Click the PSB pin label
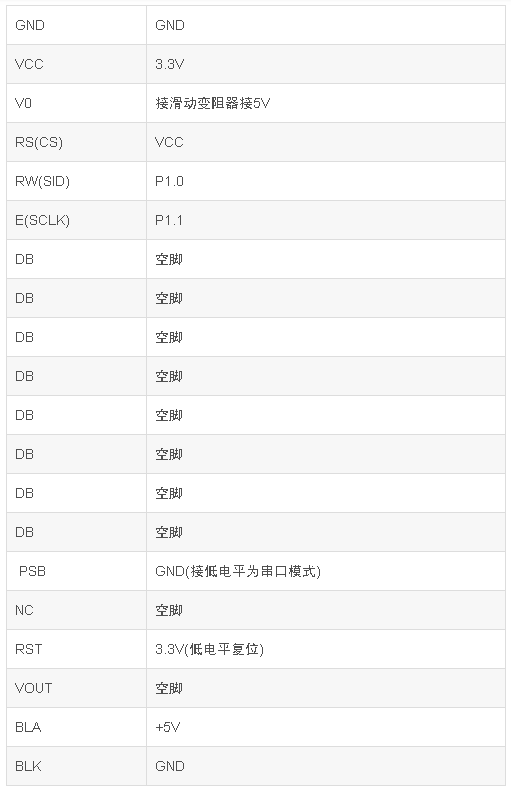Viewport: 511px width, 793px height. coord(32,571)
